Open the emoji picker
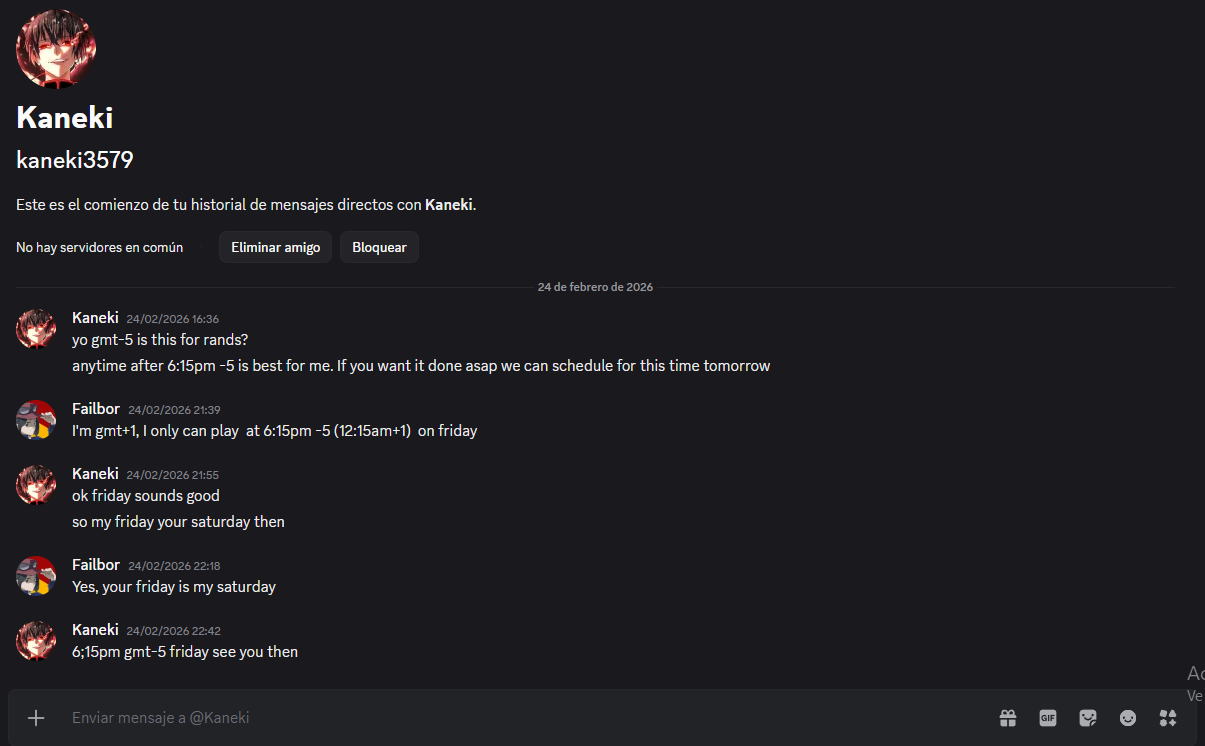The height and width of the screenshot is (746, 1205). [1128, 718]
